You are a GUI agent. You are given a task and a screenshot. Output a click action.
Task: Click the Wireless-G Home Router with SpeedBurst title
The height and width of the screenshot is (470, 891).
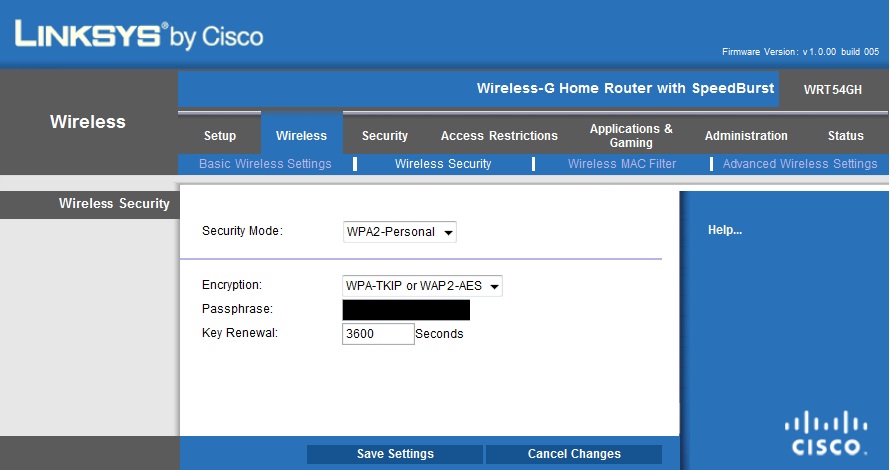pyautogui.click(x=625, y=88)
